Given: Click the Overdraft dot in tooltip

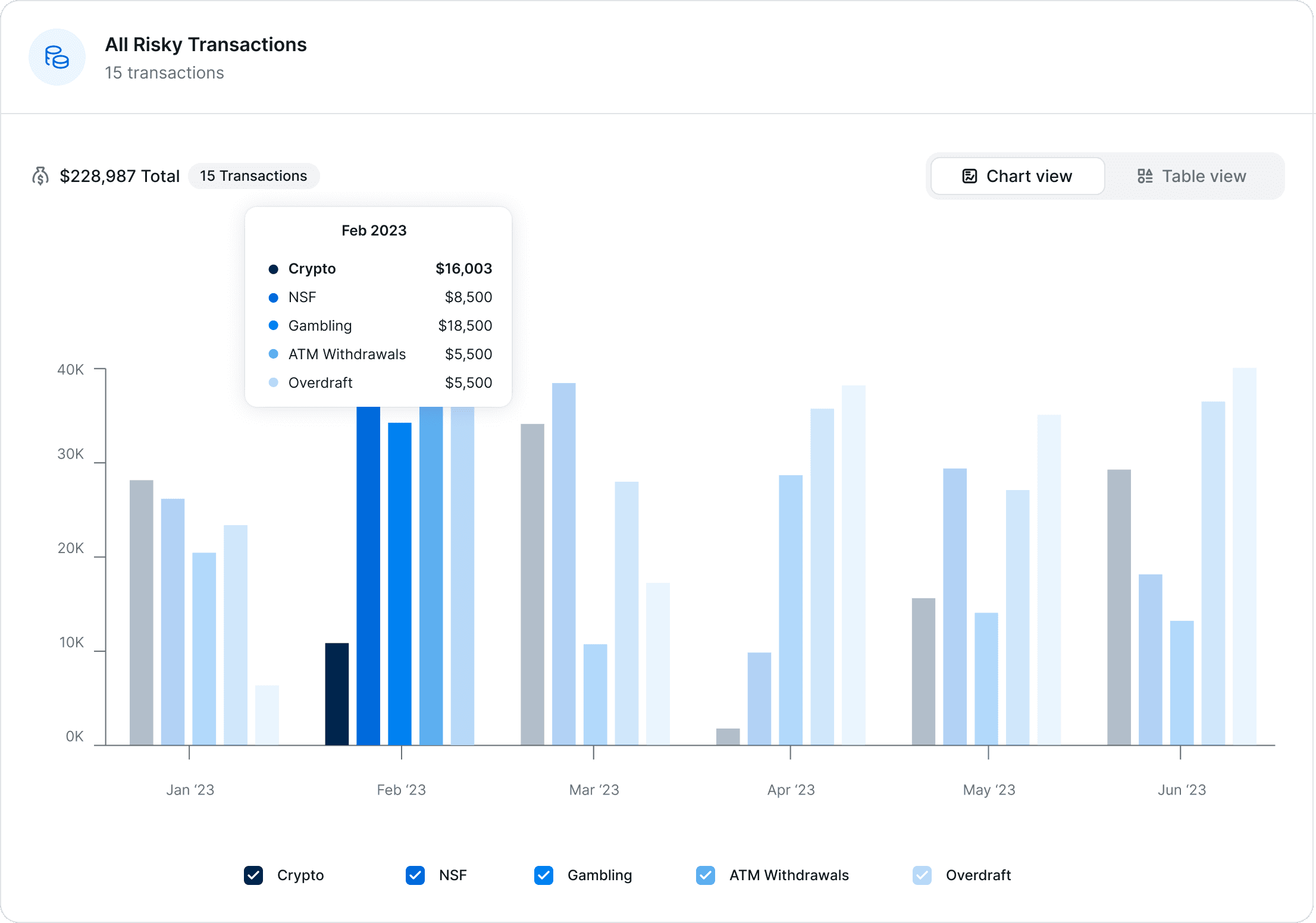Looking at the screenshot, I should coord(273,382).
